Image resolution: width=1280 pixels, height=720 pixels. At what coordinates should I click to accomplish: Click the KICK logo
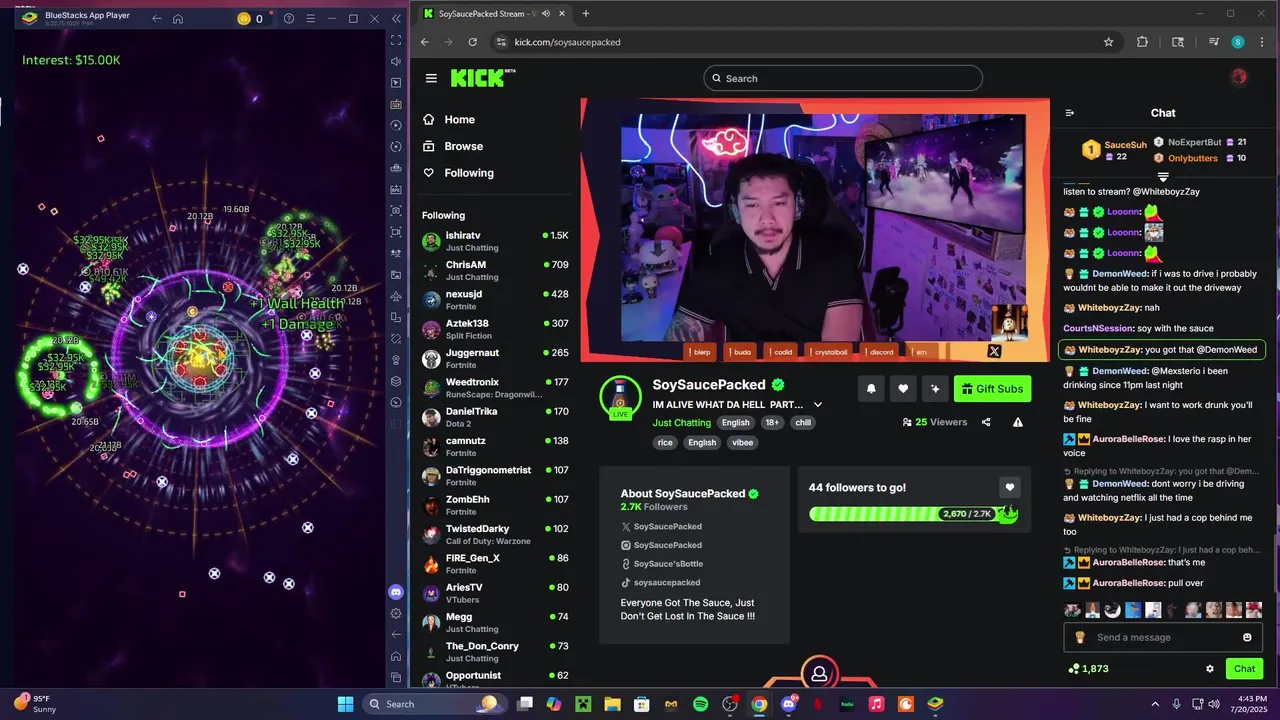coord(483,78)
